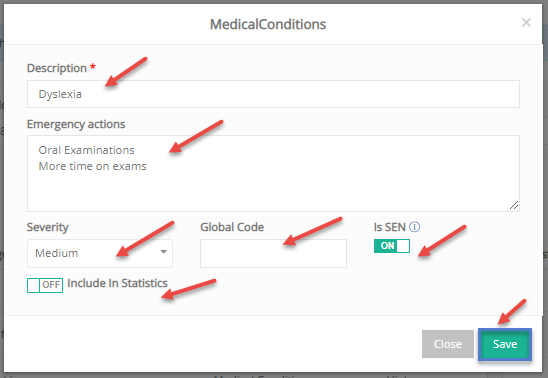Dismiss dialog with the X icon
The height and width of the screenshot is (378, 548).
tap(526, 23)
